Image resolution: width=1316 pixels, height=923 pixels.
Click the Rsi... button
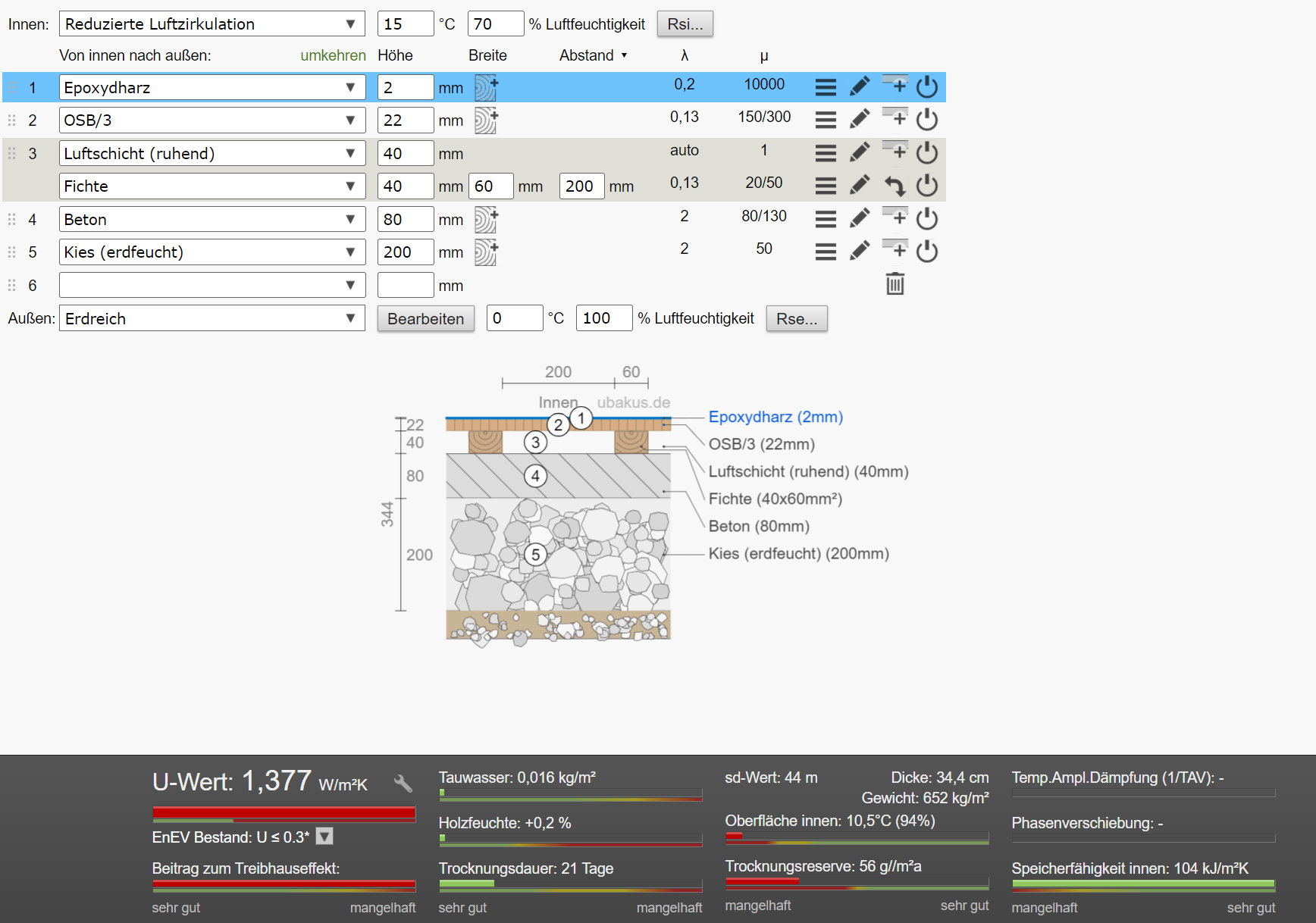(x=685, y=23)
